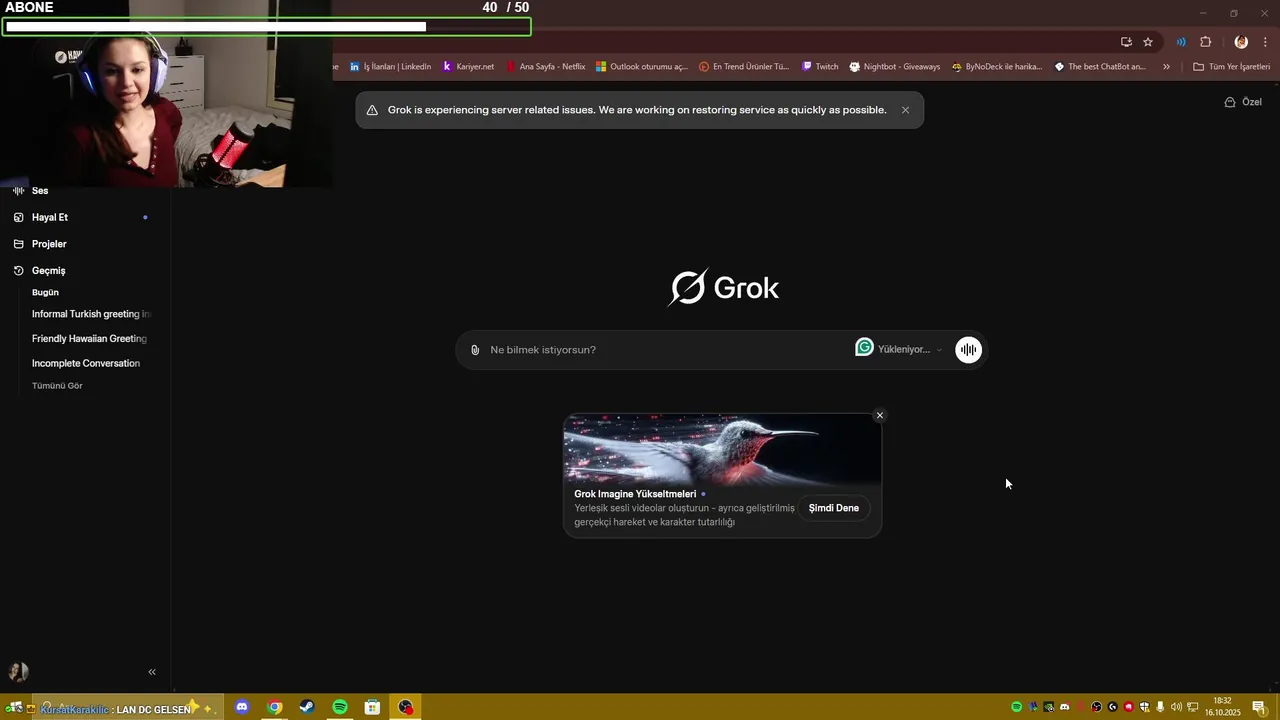Open the Nightbot - Giveaways bookmark
Image resolution: width=1280 pixels, height=720 pixels.
tap(895, 67)
